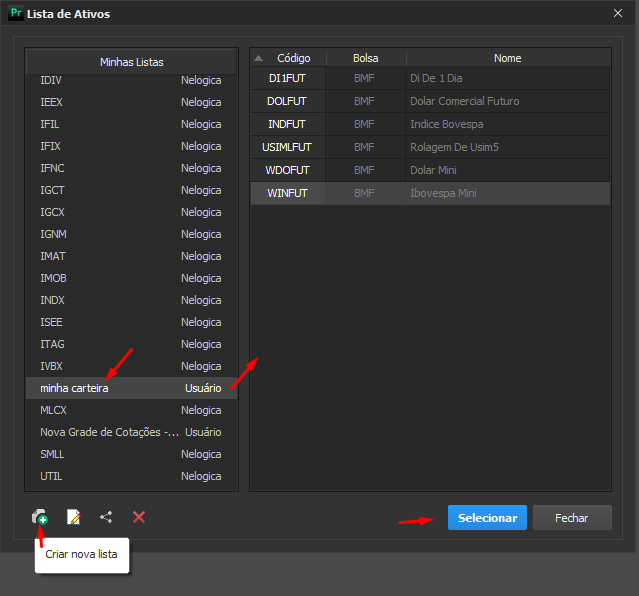639x596 pixels.
Task: Select the IGCX list
Action: tap(131, 212)
